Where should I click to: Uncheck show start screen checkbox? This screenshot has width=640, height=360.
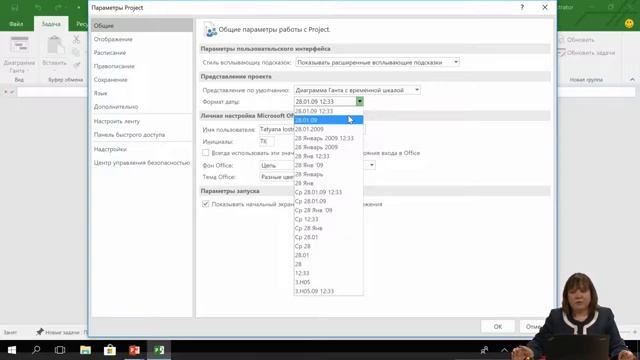coord(205,204)
